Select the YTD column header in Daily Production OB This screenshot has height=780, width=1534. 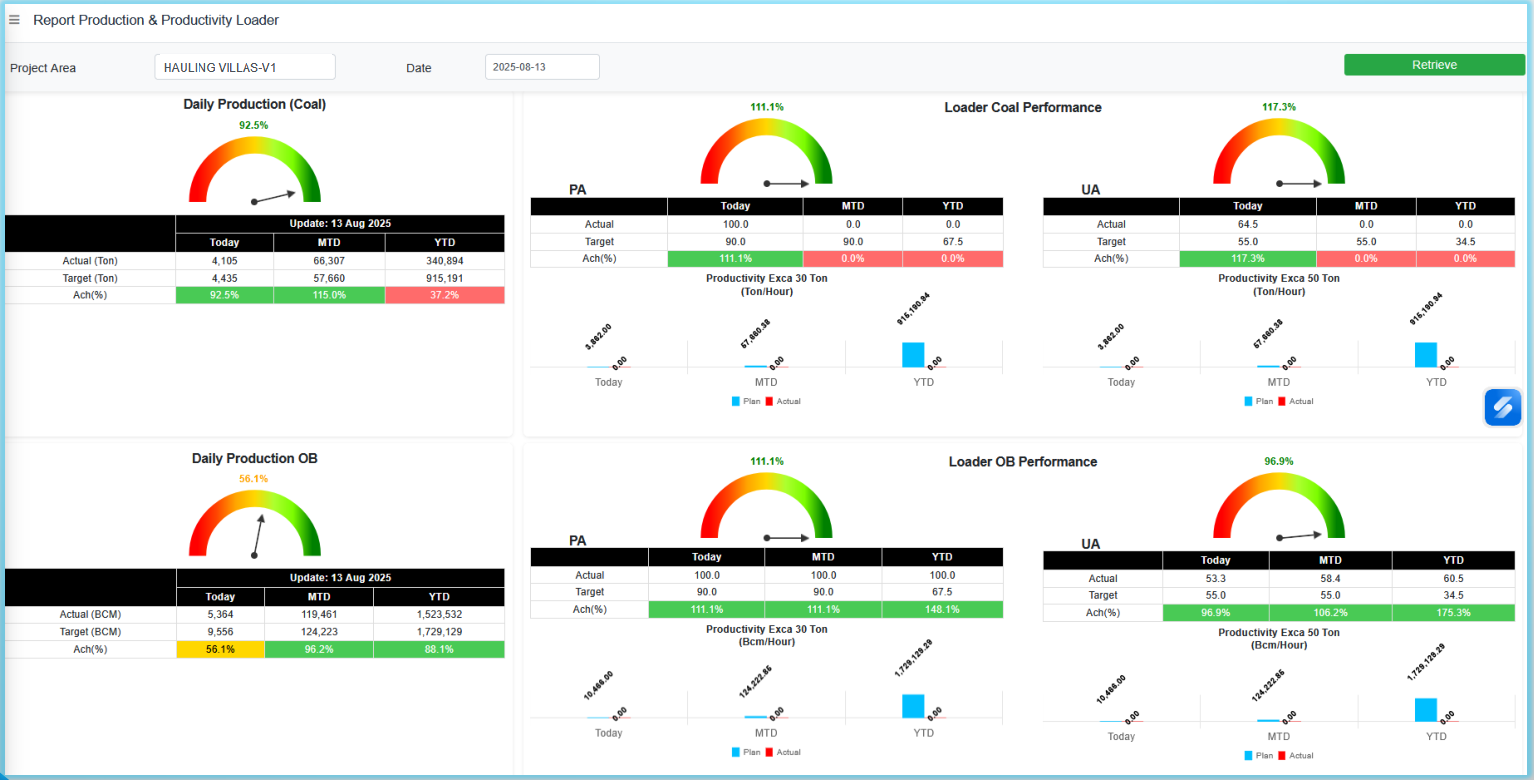[439, 596]
